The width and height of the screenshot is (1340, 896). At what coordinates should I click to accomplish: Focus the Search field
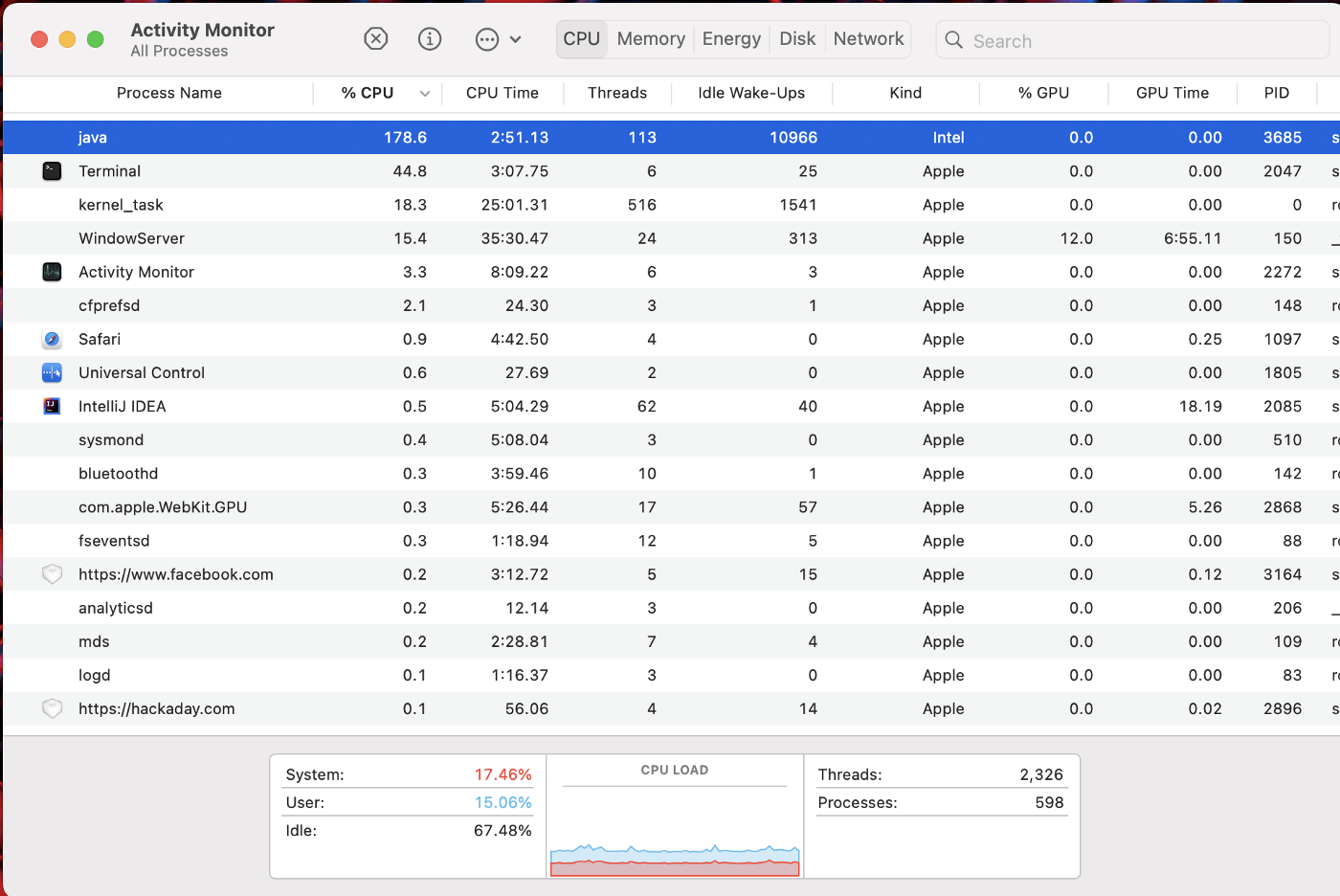click(1132, 40)
